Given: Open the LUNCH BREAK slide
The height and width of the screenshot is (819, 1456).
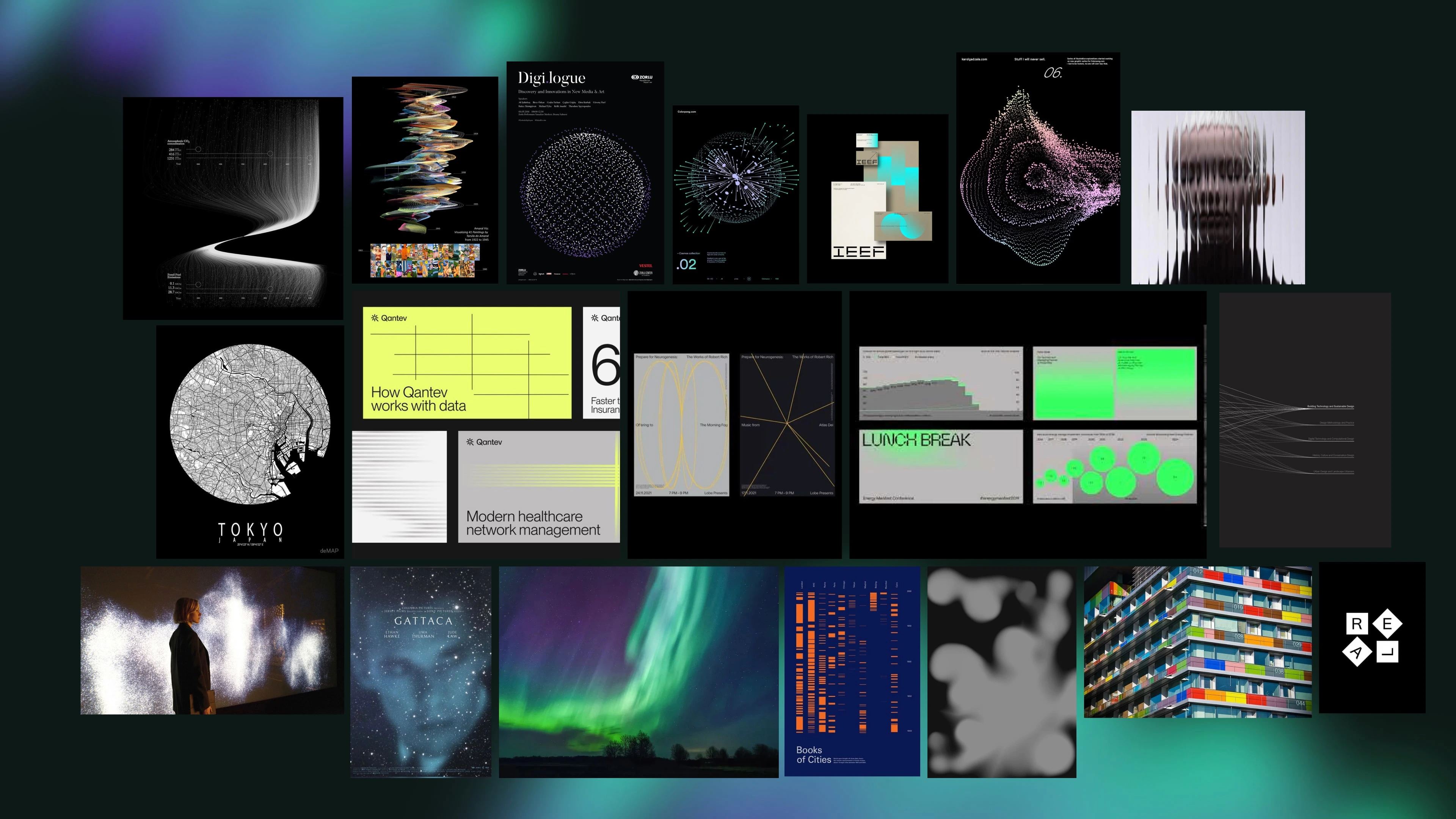Looking at the screenshot, I should [x=940, y=466].
